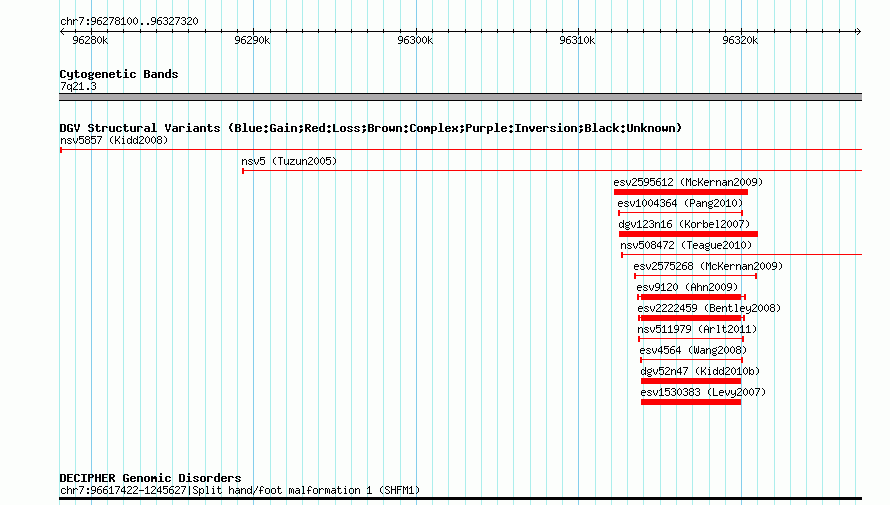Click the 96320k ruler position
The image size is (890, 505).
point(740,40)
